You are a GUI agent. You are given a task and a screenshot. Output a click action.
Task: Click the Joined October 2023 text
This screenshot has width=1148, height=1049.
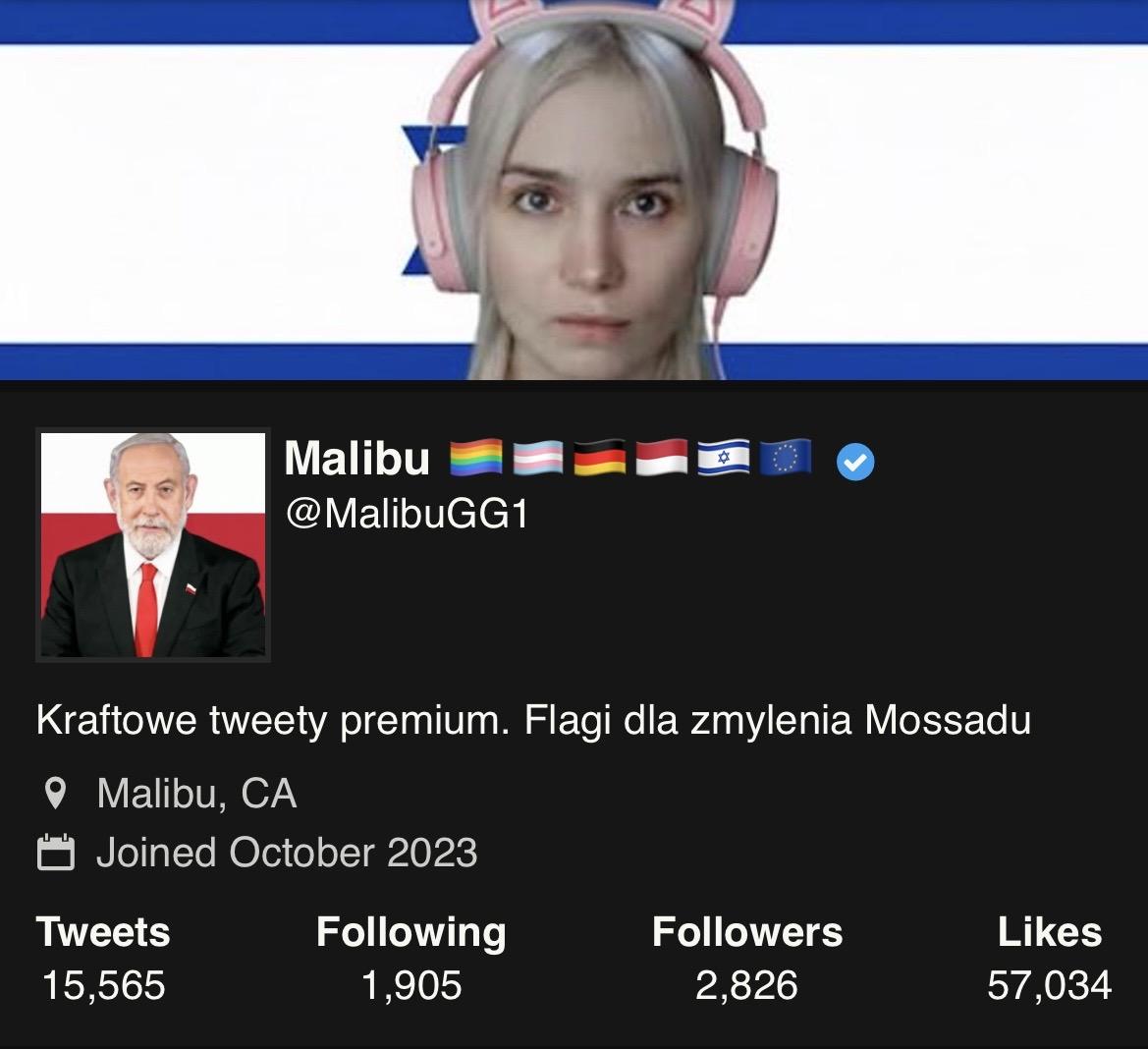click(287, 853)
